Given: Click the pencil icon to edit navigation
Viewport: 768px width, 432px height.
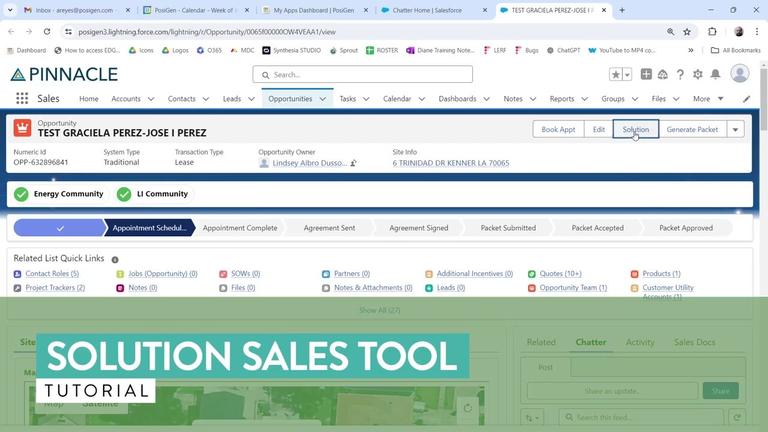Looking at the screenshot, I should coord(746,99).
